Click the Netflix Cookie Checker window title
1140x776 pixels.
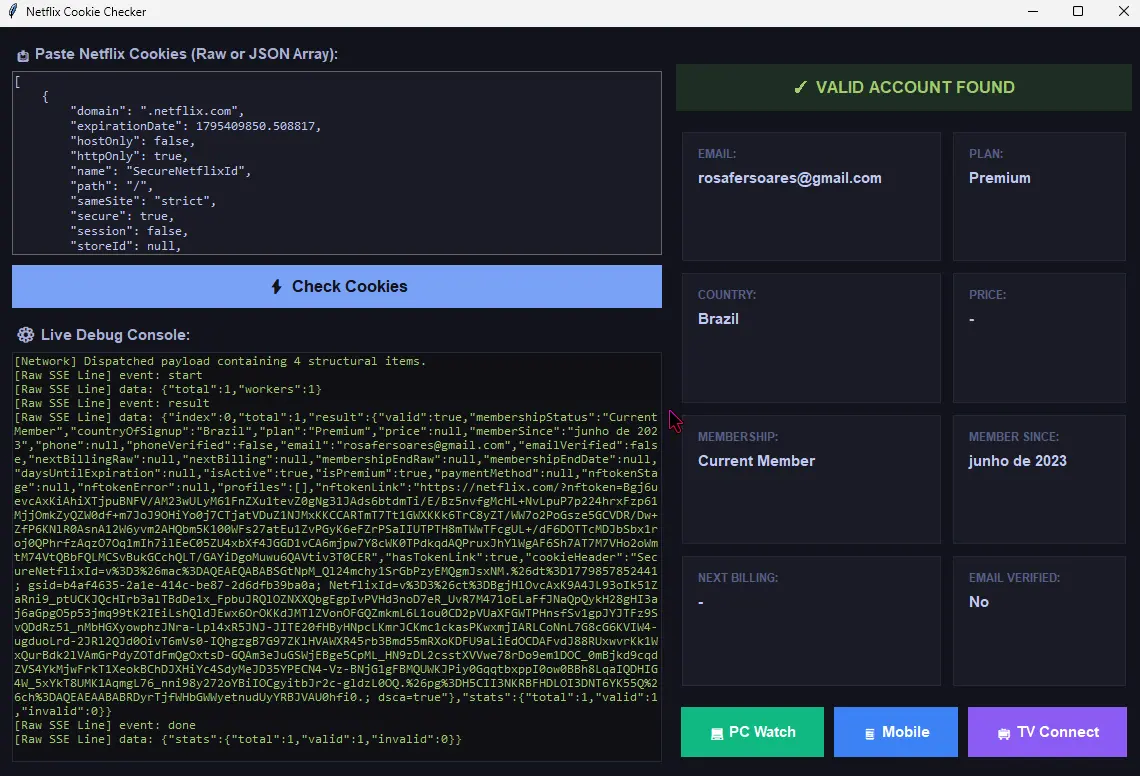86,12
